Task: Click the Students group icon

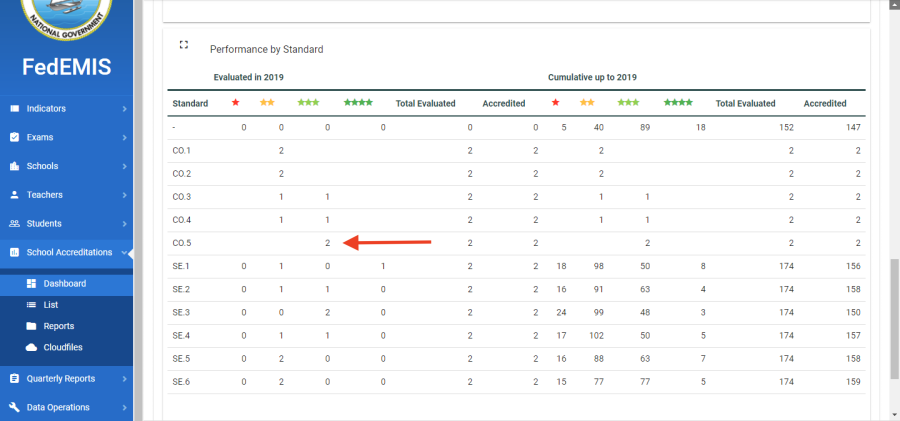Action: point(14,224)
